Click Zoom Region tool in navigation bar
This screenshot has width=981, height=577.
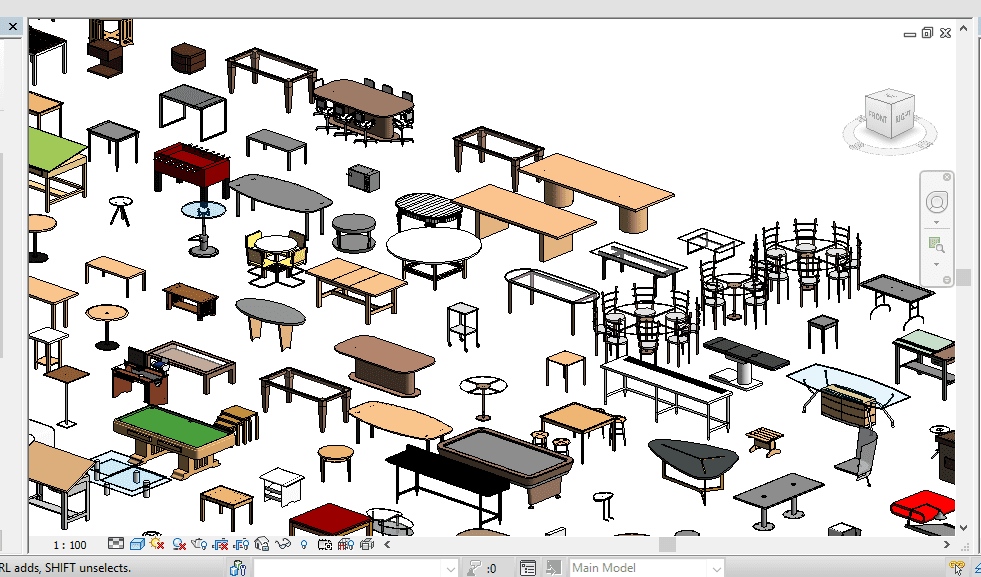[x=936, y=245]
